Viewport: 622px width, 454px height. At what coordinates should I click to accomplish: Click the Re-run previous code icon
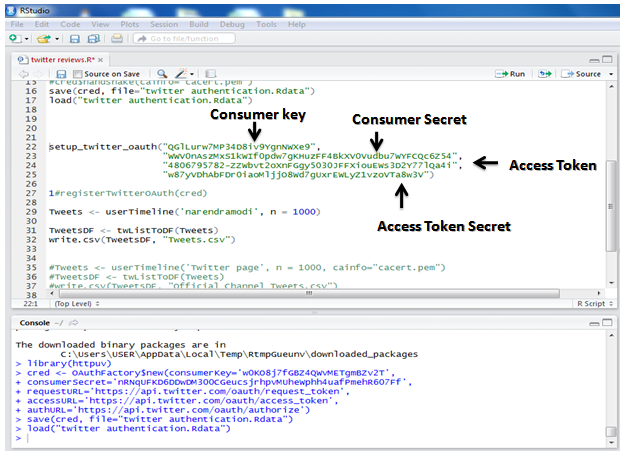pos(545,74)
